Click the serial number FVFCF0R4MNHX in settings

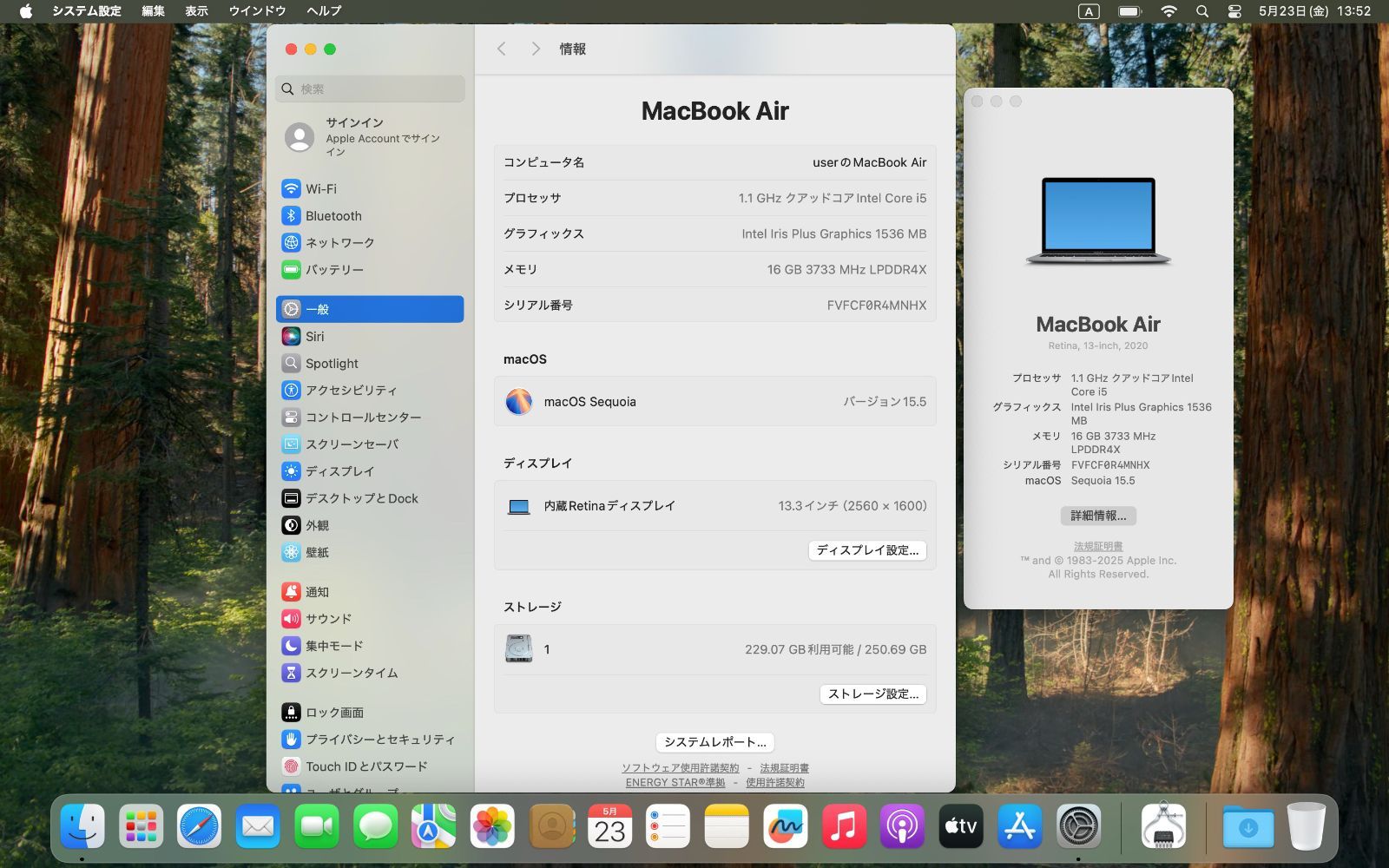tap(877, 305)
